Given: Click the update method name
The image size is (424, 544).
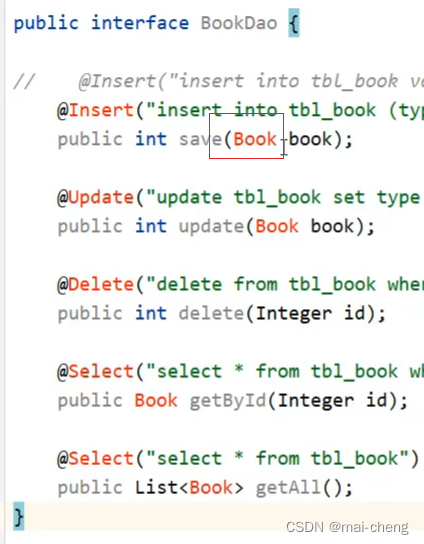Looking at the screenshot, I should (x=211, y=227).
